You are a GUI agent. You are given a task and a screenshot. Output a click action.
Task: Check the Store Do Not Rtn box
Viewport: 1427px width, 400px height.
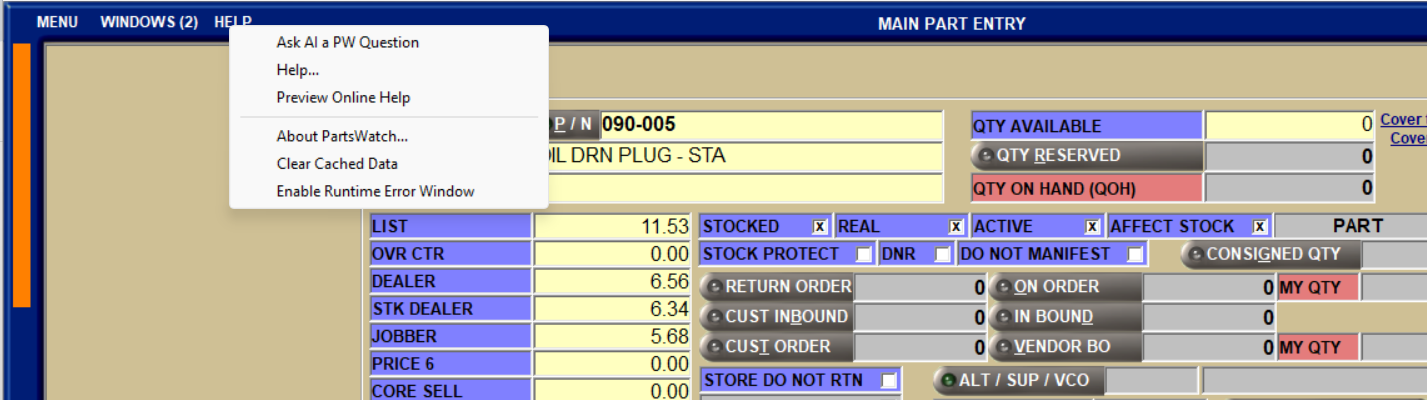tap(888, 381)
